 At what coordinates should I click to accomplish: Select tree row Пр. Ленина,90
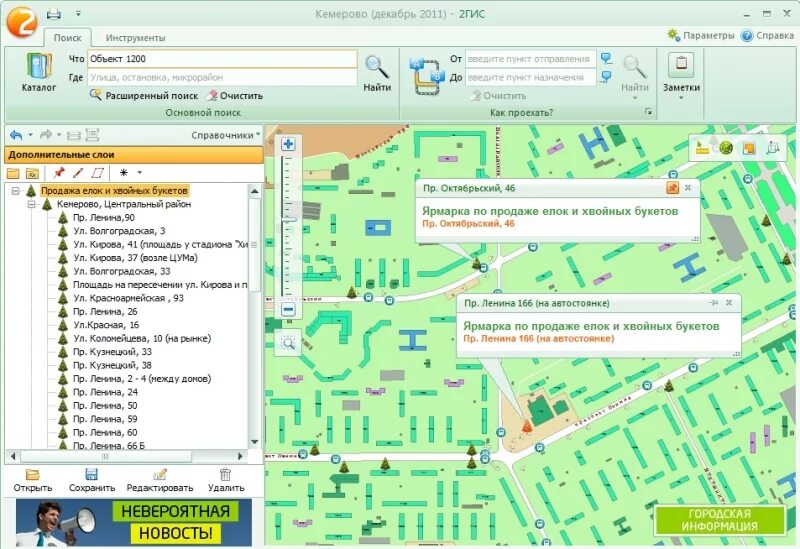click(104, 217)
